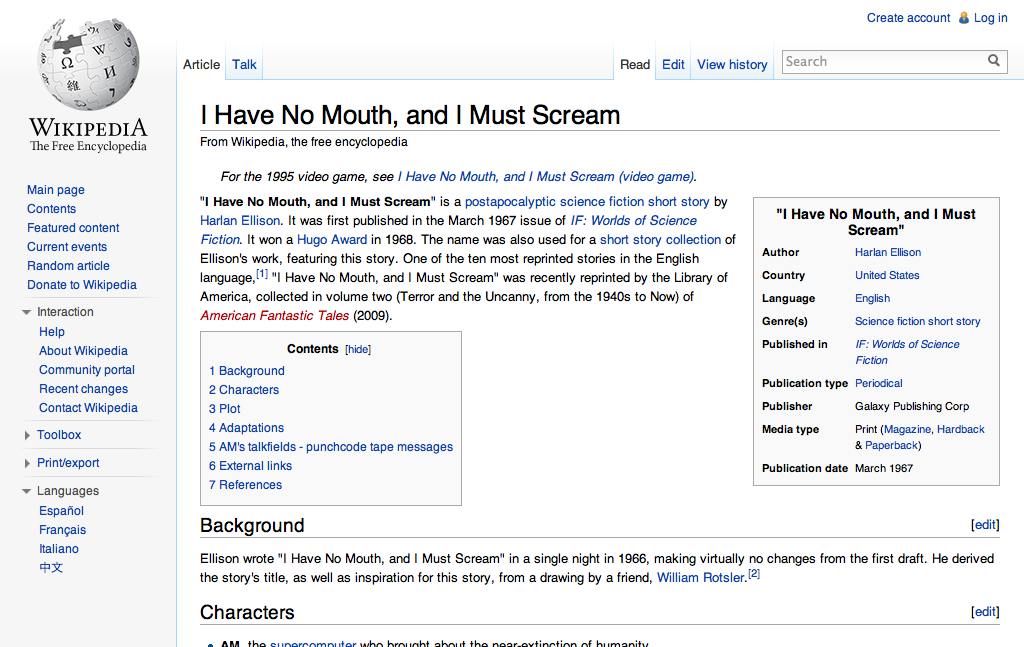Open About Wikipedia link

(83, 351)
